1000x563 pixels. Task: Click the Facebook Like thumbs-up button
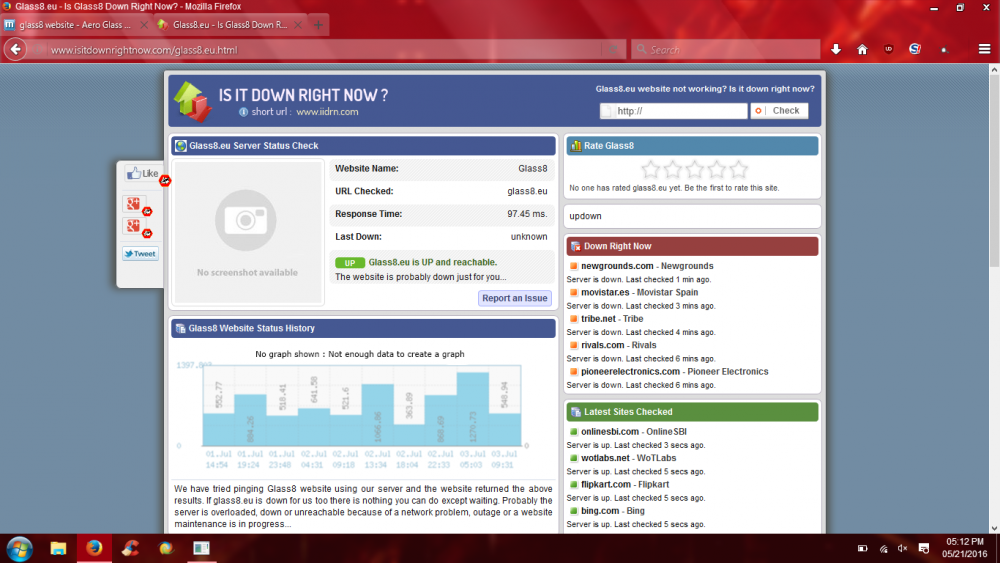click(x=142, y=173)
